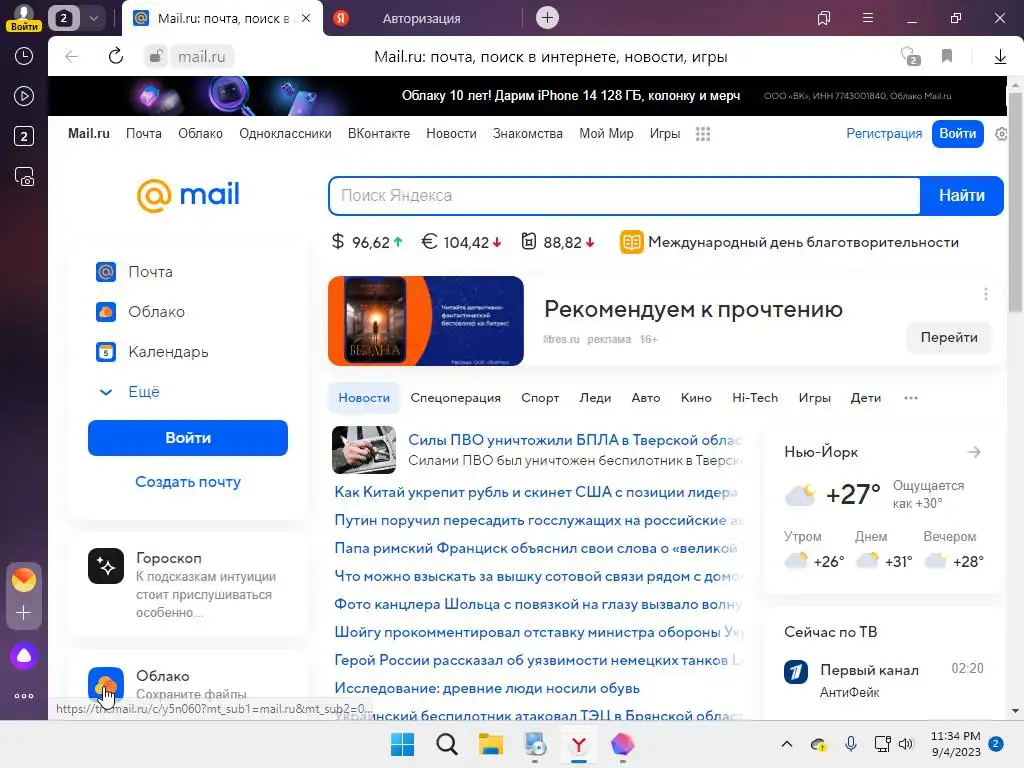The image size is (1024, 768).
Task: Open the Исследование: древние люди носили обувь headline
Action: [x=487, y=688]
